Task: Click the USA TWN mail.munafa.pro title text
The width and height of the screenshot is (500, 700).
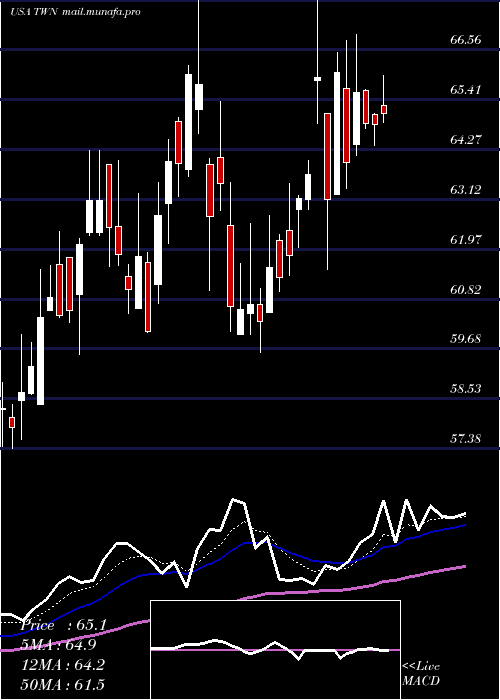Action: 75,12
